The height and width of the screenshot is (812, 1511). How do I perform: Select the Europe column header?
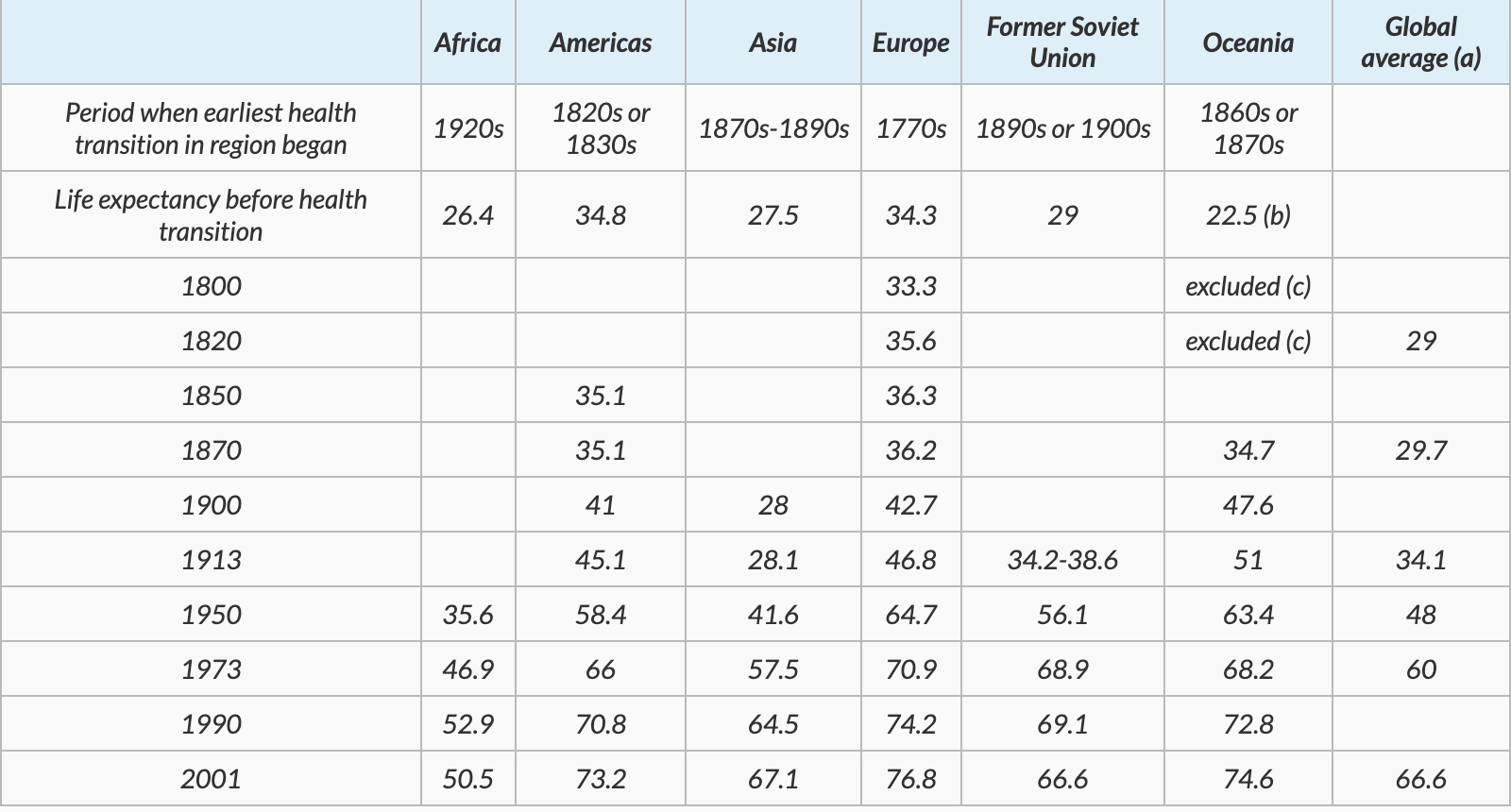tap(910, 43)
